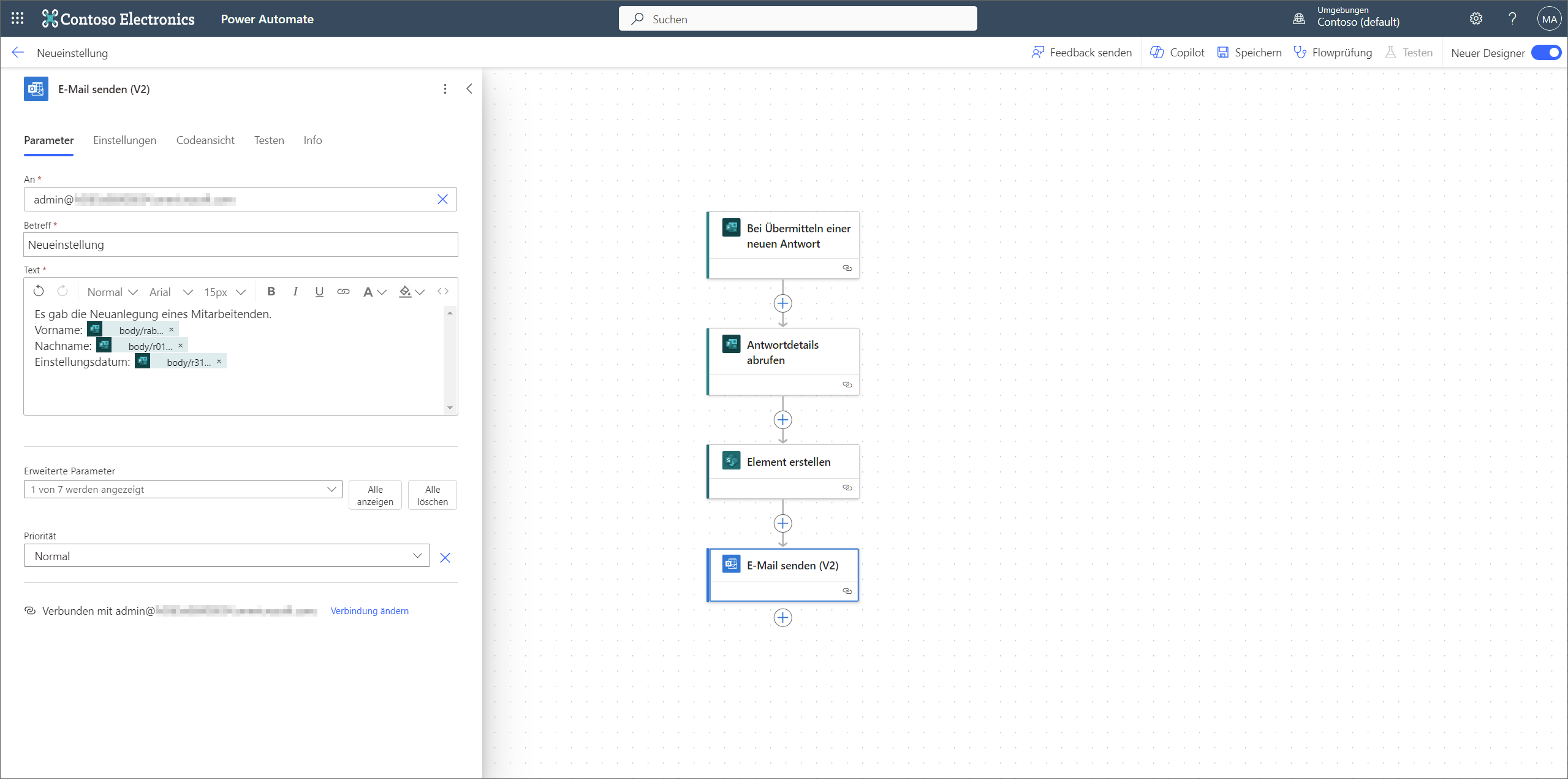Click Verbindung ändern link

pyautogui.click(x=369, y=610)
